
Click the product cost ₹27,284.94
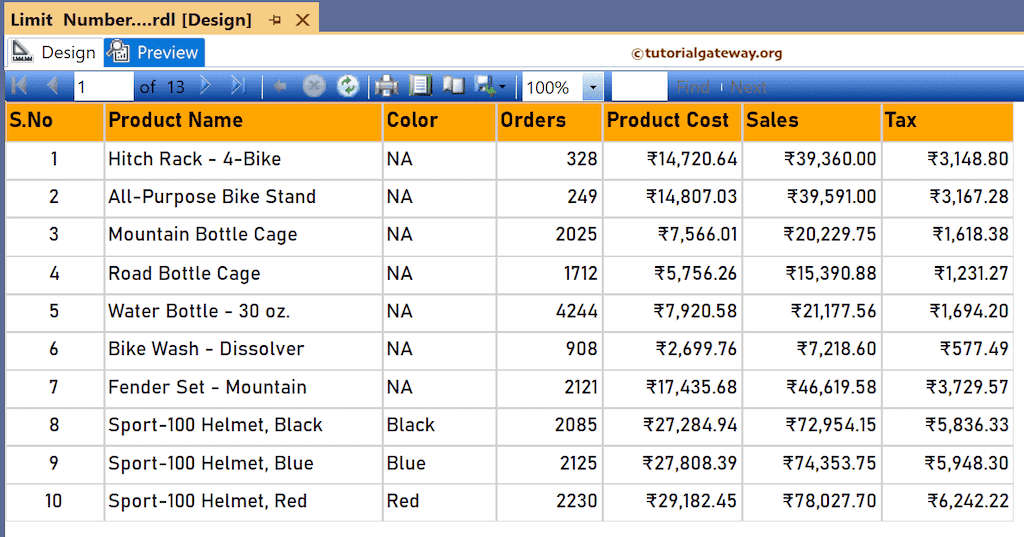point(690,425)
